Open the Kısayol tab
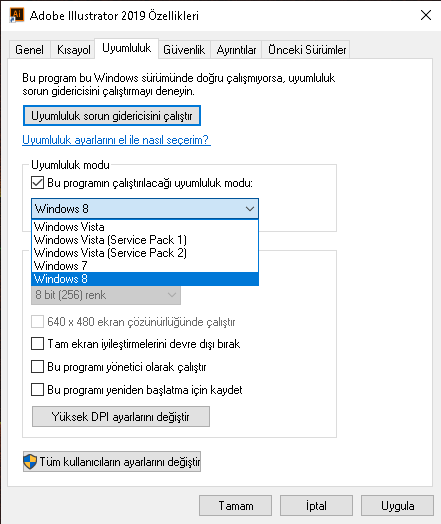 point(74,50)
